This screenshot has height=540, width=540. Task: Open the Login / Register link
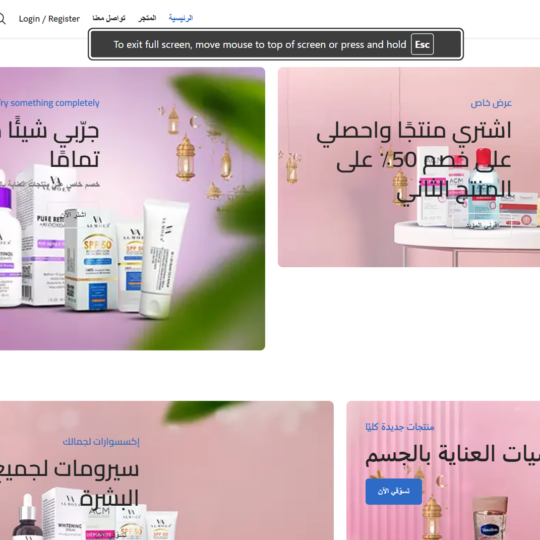(x=49, y=19)
